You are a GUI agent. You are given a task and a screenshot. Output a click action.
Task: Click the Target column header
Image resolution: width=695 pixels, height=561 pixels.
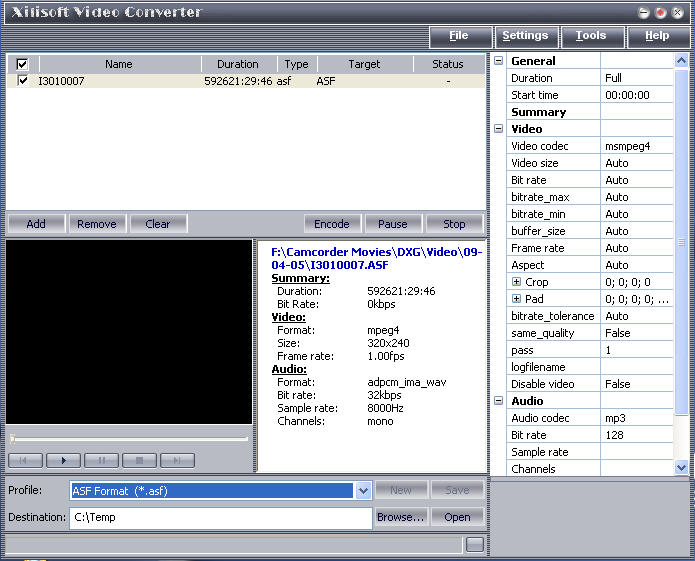[364, 64]
